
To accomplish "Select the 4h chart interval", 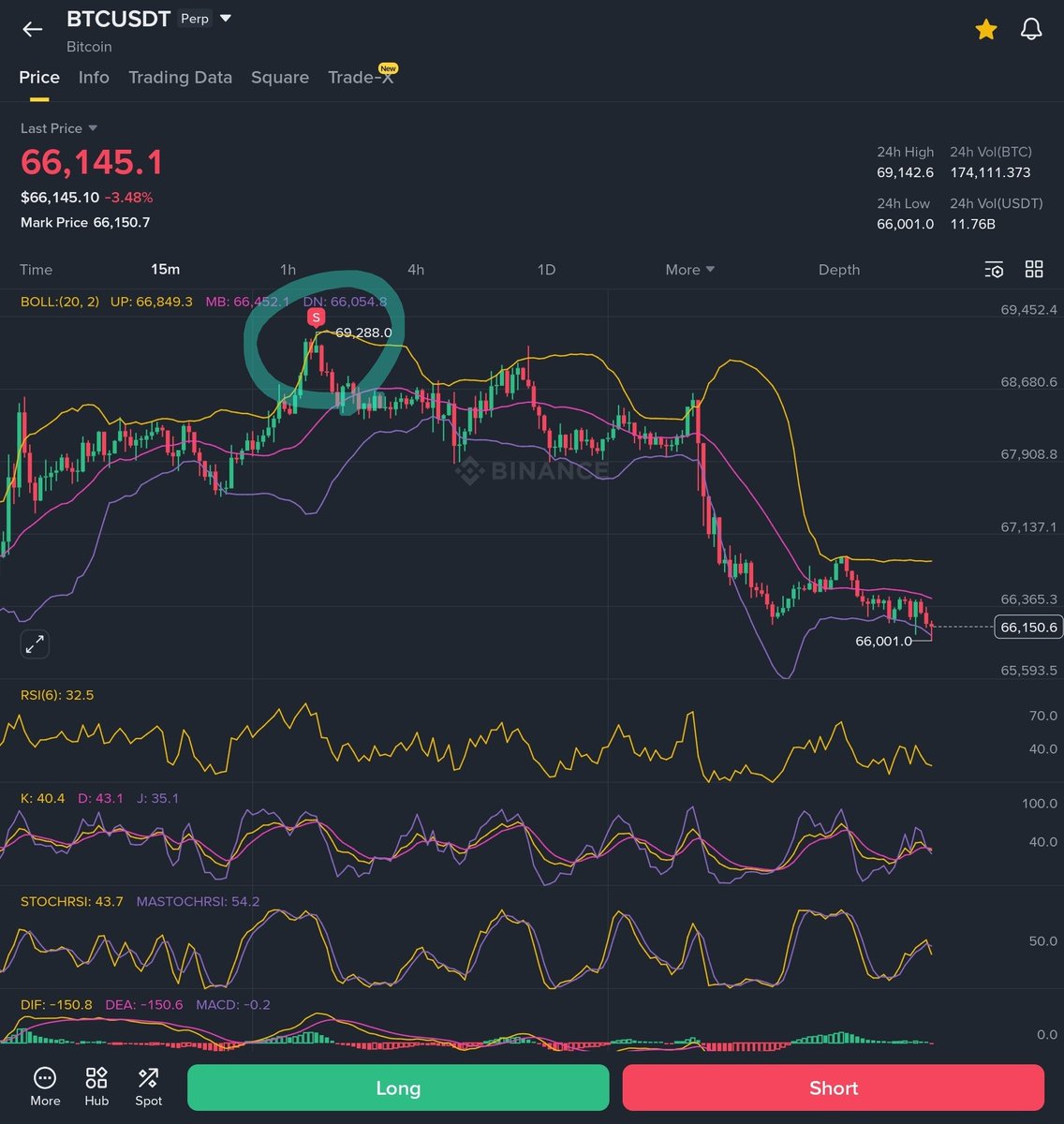I will point(416,270).
